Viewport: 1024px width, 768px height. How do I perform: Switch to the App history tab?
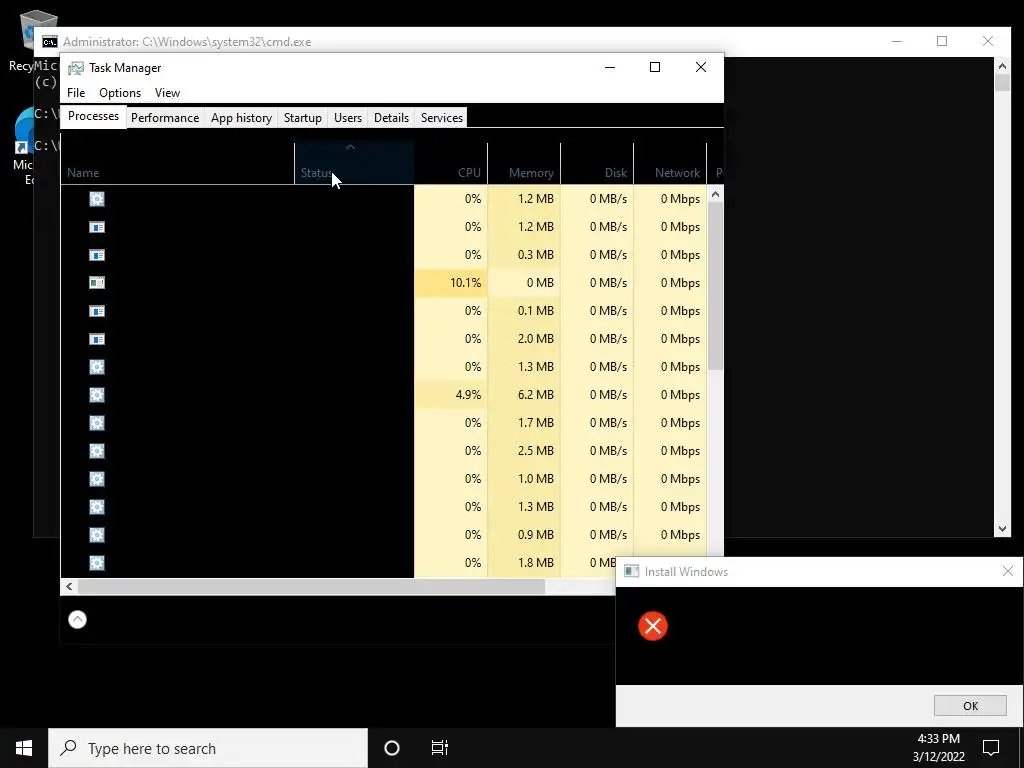[x=241, y=118]
